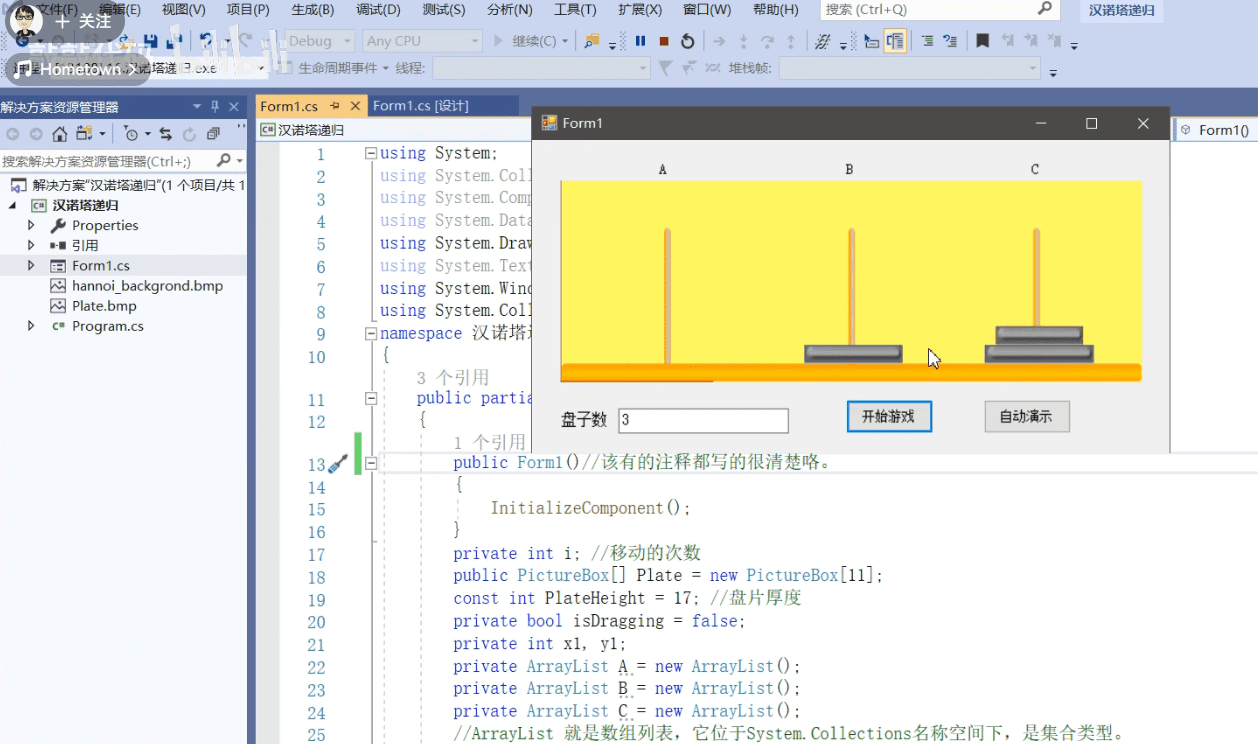Switch to Form1.cs [设计] tab
This screenshot has height=744, width=1258.
[420, 106]
